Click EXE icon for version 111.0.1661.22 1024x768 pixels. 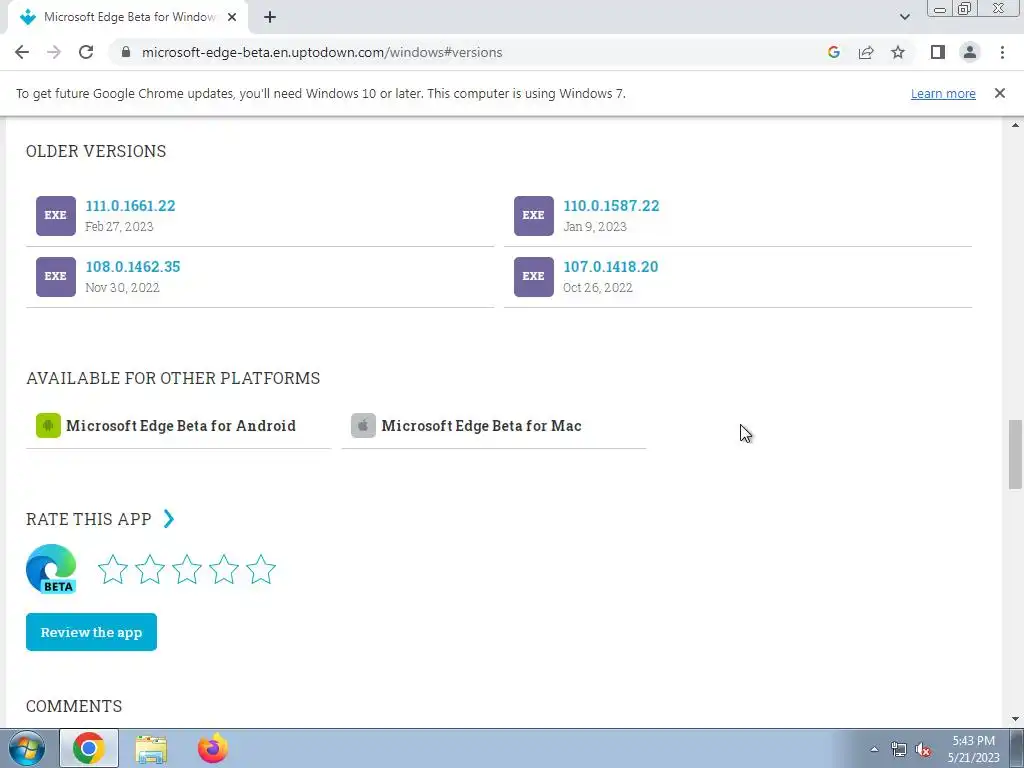[56, 216]
